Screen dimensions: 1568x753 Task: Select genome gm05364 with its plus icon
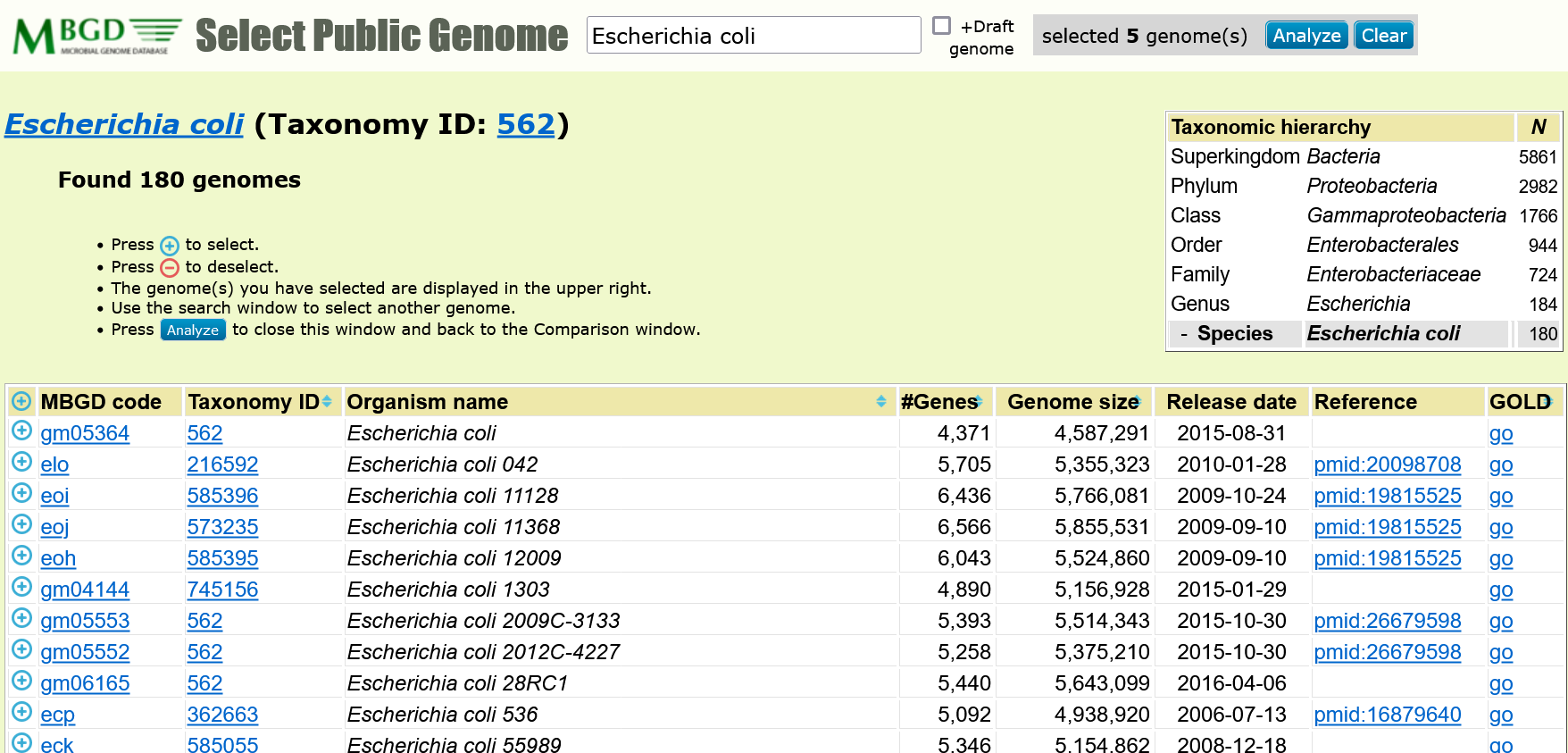(21, 431)
